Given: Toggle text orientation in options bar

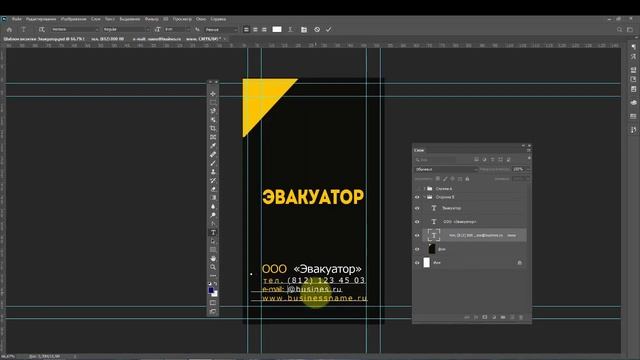Looking at the screenshot, I should [41, 29].
